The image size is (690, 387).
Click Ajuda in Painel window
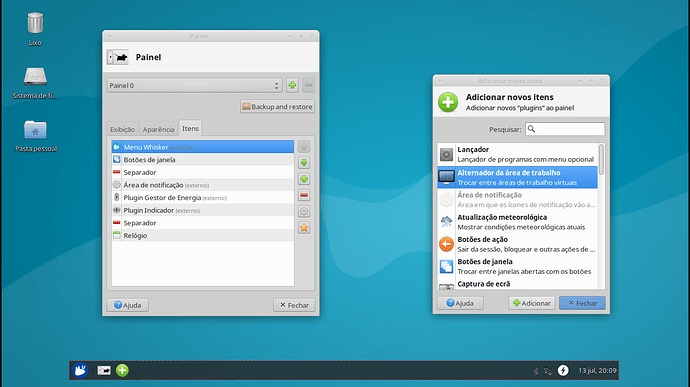pos(128,305)
